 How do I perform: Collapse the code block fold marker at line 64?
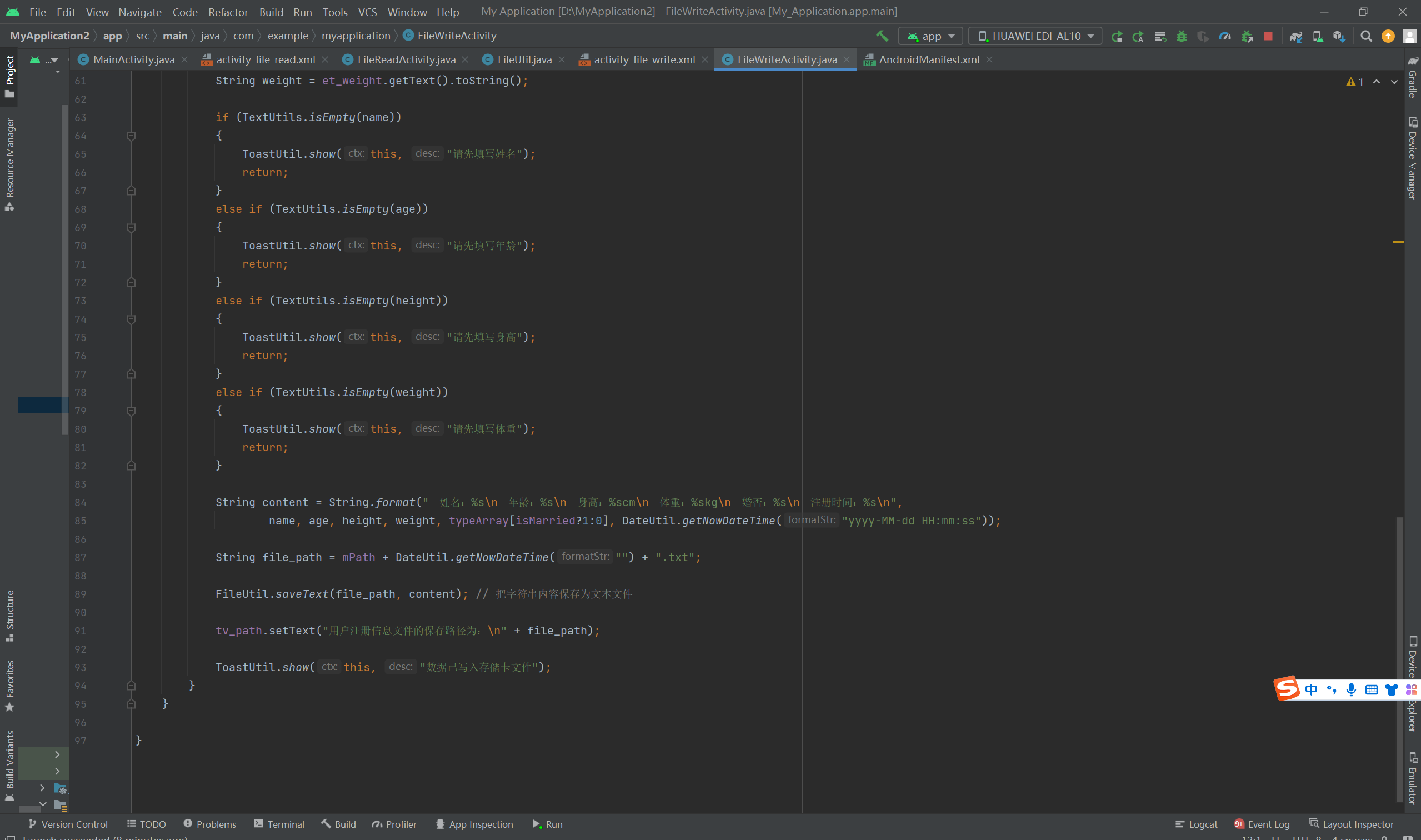131,136
